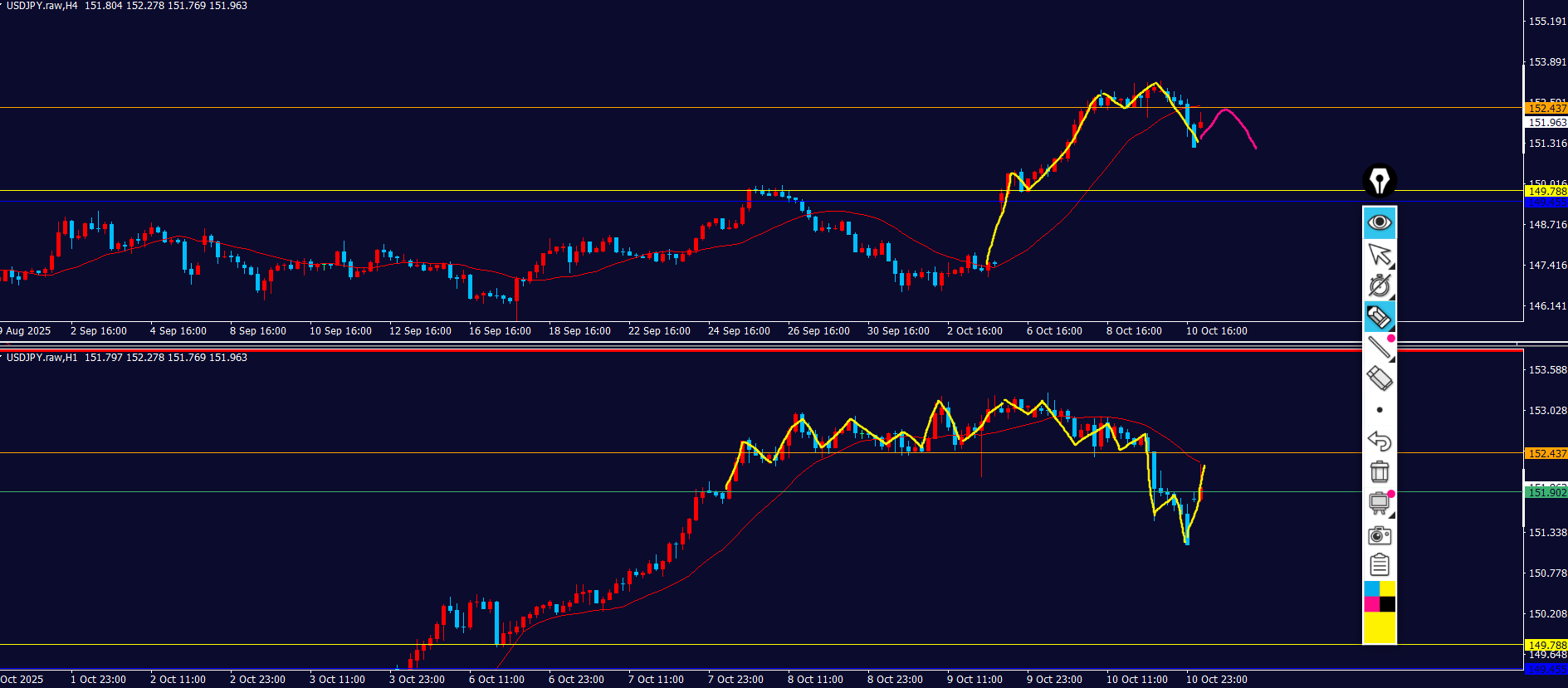Pick the cyan color swatch
The image size is (1568, 688).
[1371, 588]
